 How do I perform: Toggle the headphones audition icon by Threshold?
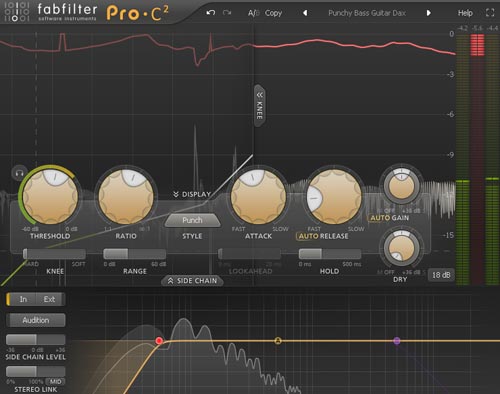(x=19, y=173)
